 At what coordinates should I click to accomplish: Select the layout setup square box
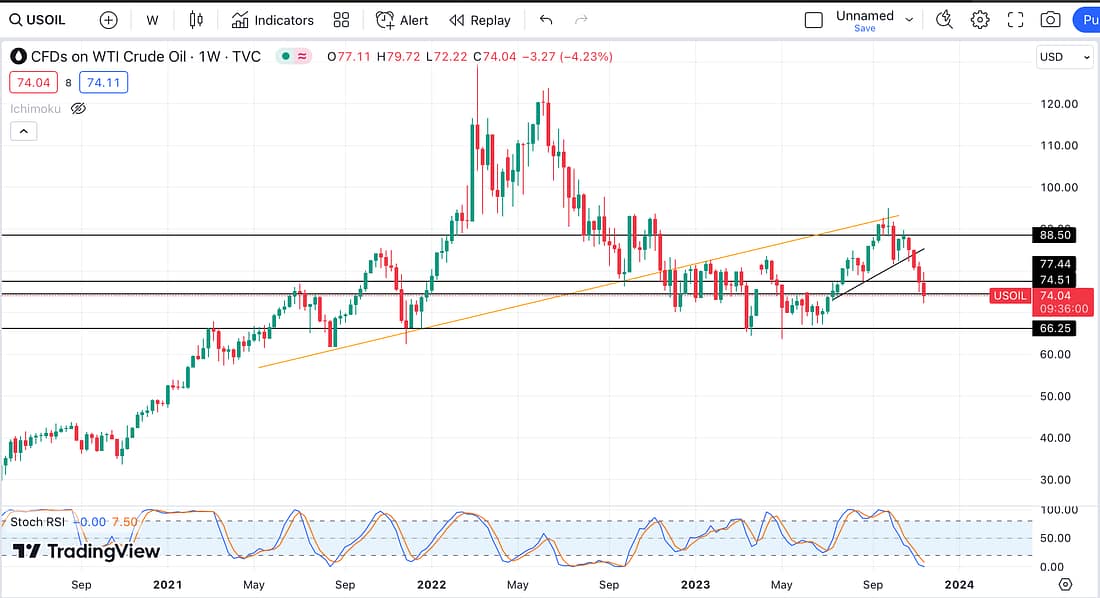point(814,20)
